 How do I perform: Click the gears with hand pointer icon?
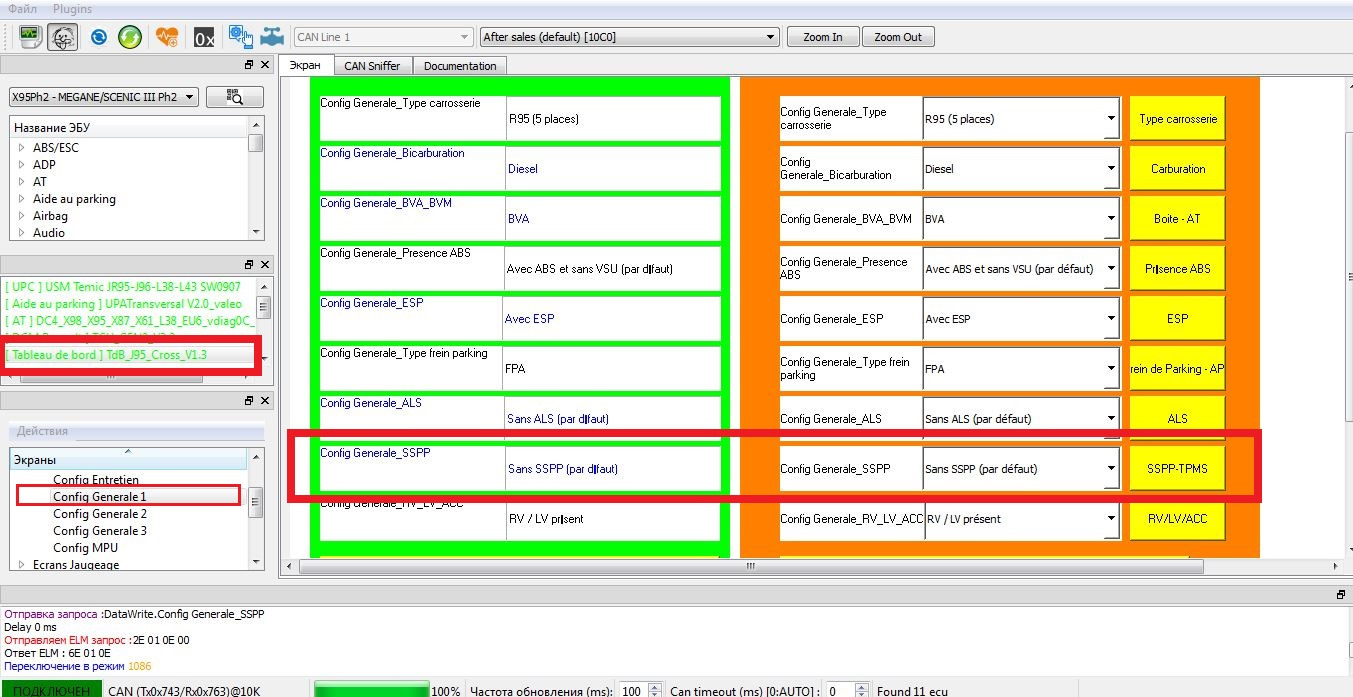pos(240,37)
